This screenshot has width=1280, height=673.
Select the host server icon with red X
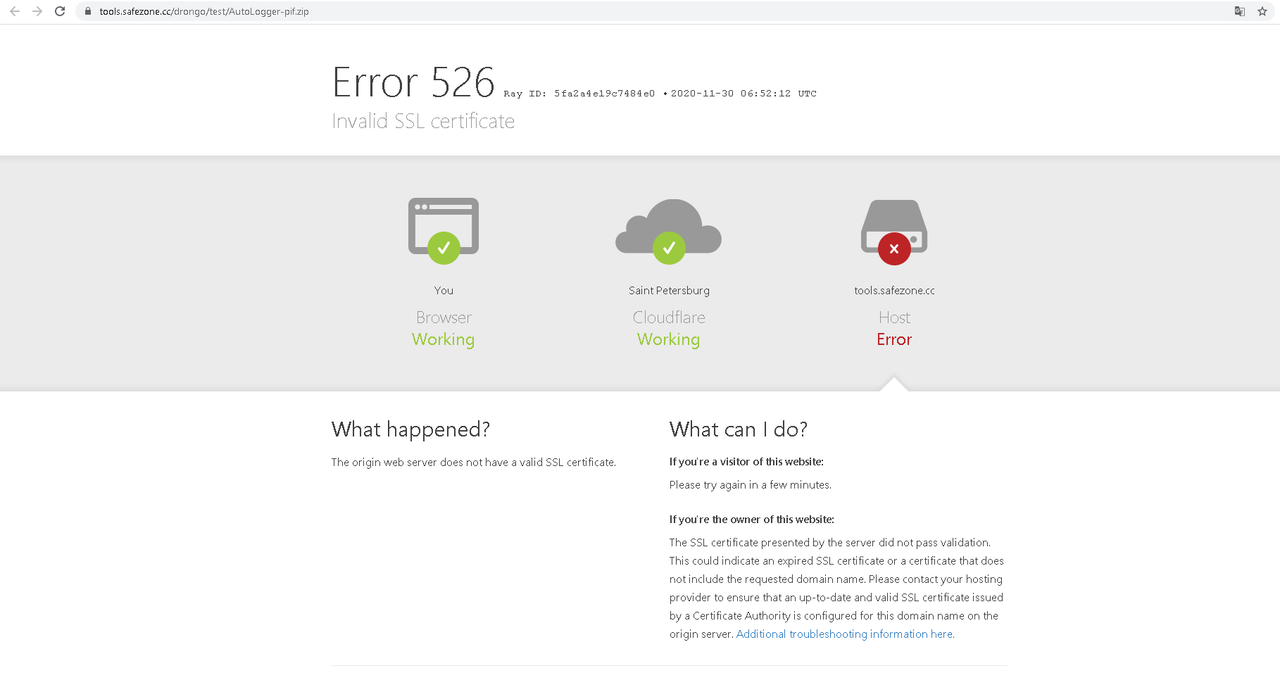coord(894,231)
